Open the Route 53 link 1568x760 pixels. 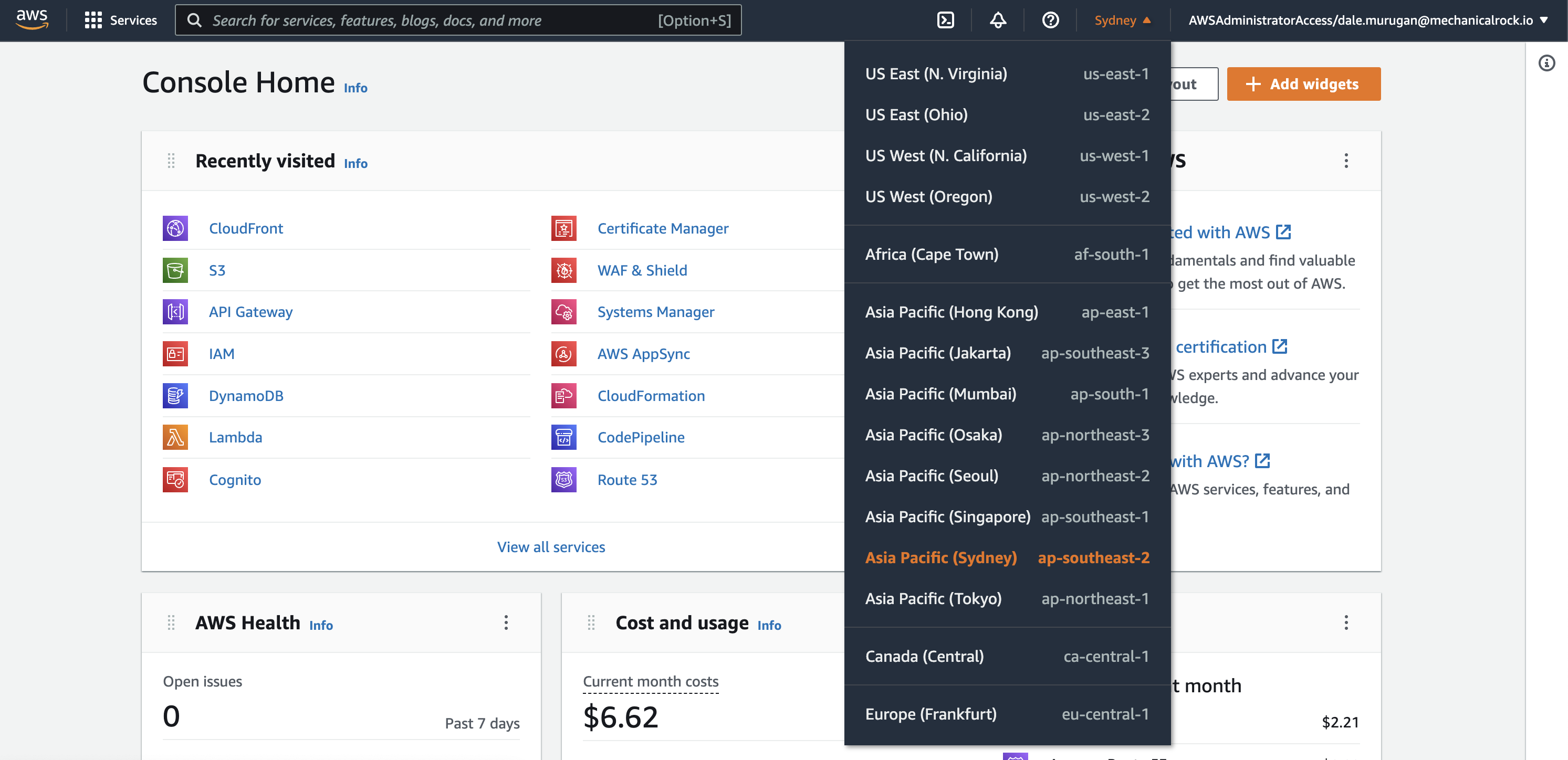click(x=627, y=480)
